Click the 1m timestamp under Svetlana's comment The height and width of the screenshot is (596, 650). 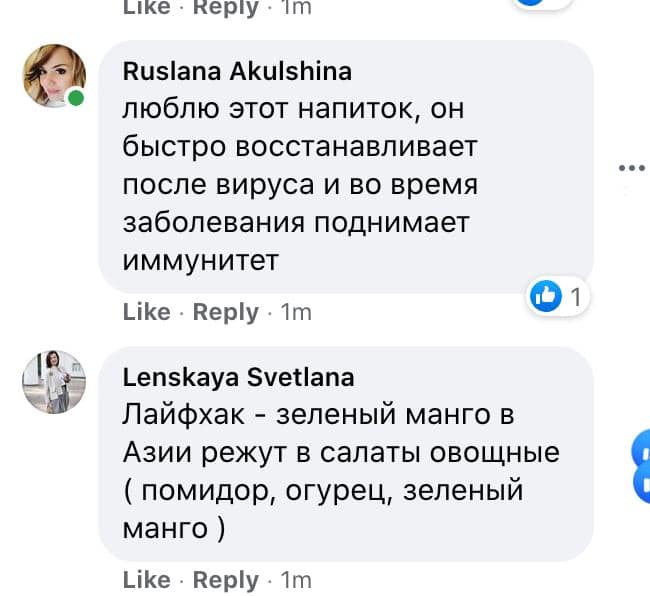click(x=296, y=580)
